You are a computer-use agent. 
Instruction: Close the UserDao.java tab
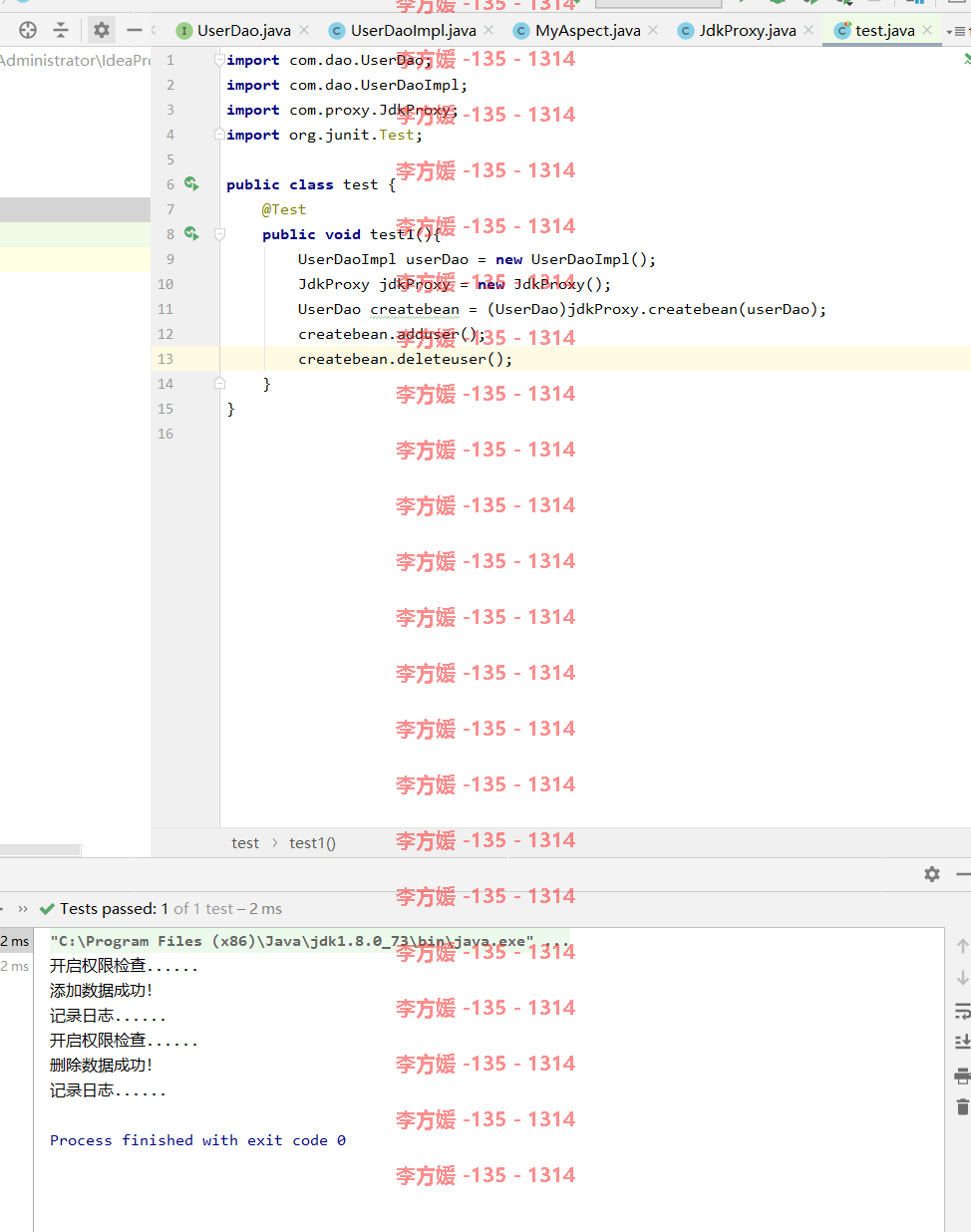[x=304, y=31]
